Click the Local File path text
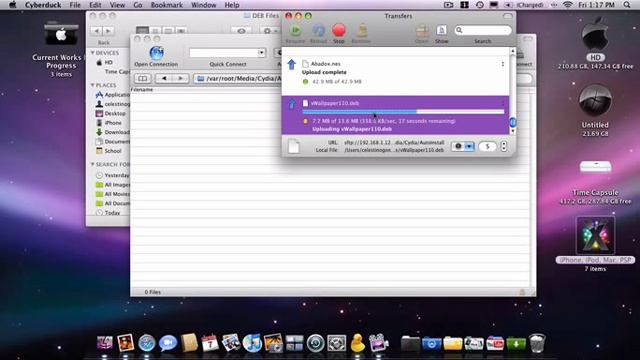Image resolution: width=640 pixels, height=360 pixels. pos(394,150)
